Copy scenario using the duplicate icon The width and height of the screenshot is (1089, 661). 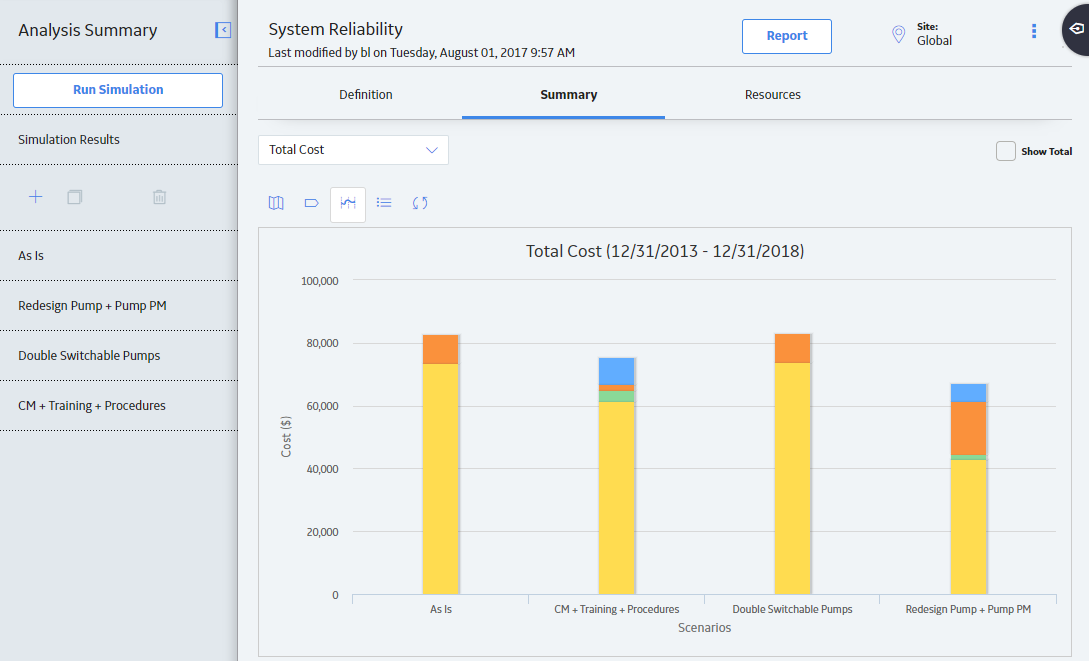[74, 197]
